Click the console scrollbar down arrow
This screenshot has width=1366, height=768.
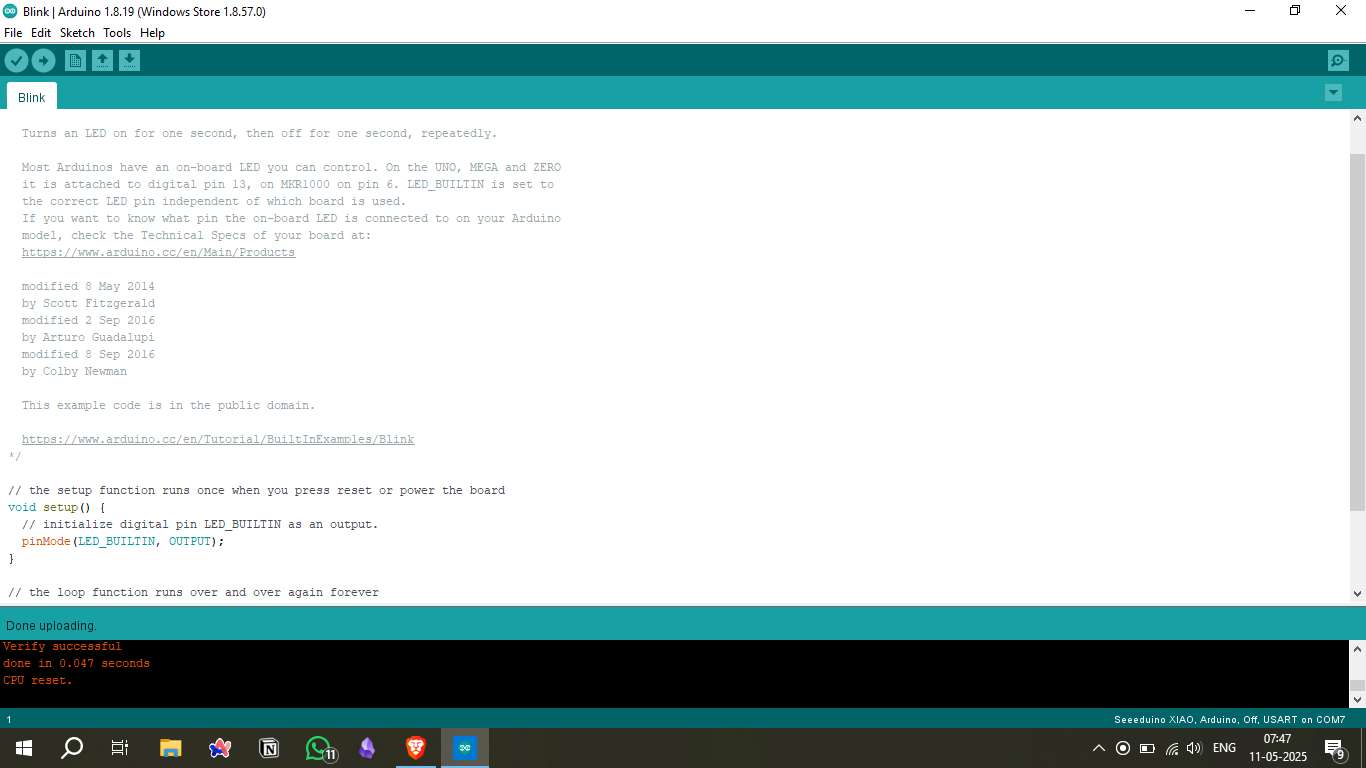[x=1357, y=700]
